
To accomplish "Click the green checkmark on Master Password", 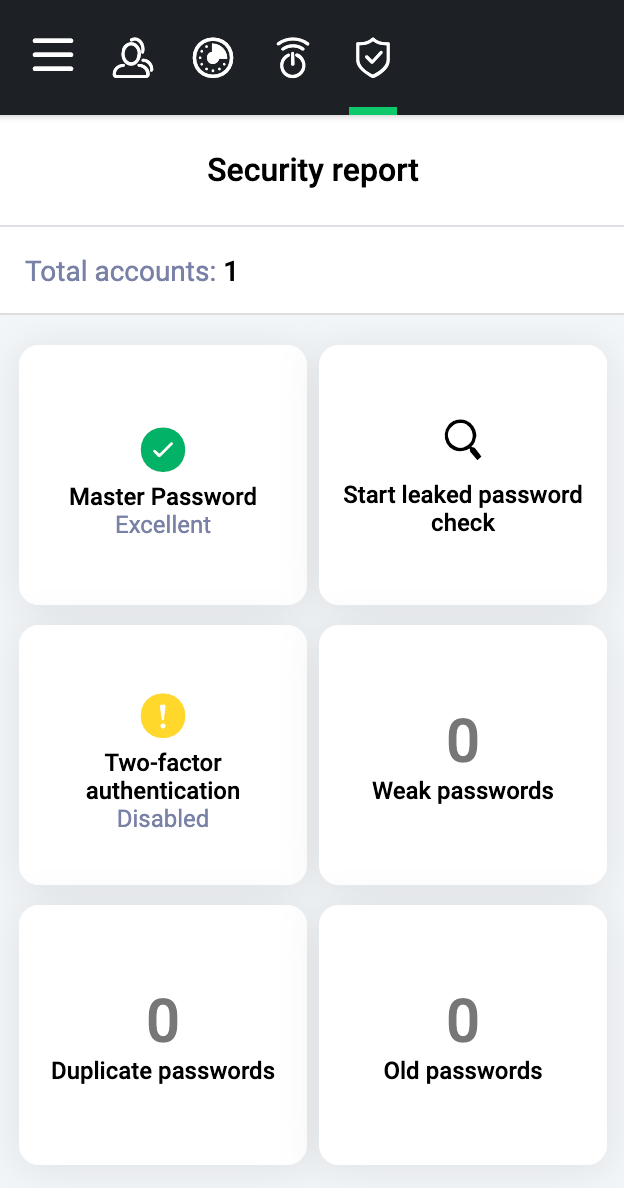I will [163, 450].
